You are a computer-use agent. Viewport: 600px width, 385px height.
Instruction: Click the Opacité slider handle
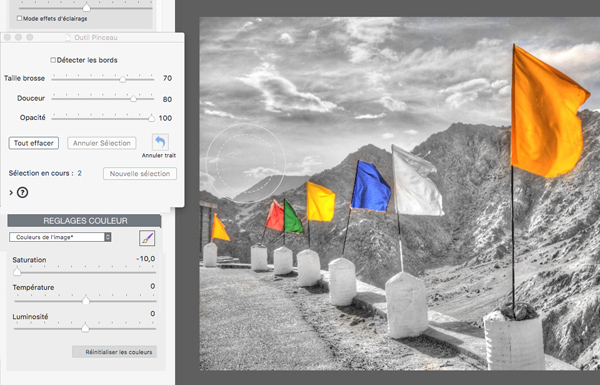[x=152, y=118]
